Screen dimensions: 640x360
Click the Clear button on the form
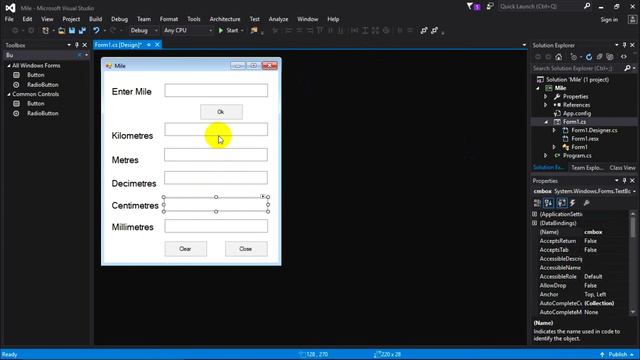click(186, 249)
